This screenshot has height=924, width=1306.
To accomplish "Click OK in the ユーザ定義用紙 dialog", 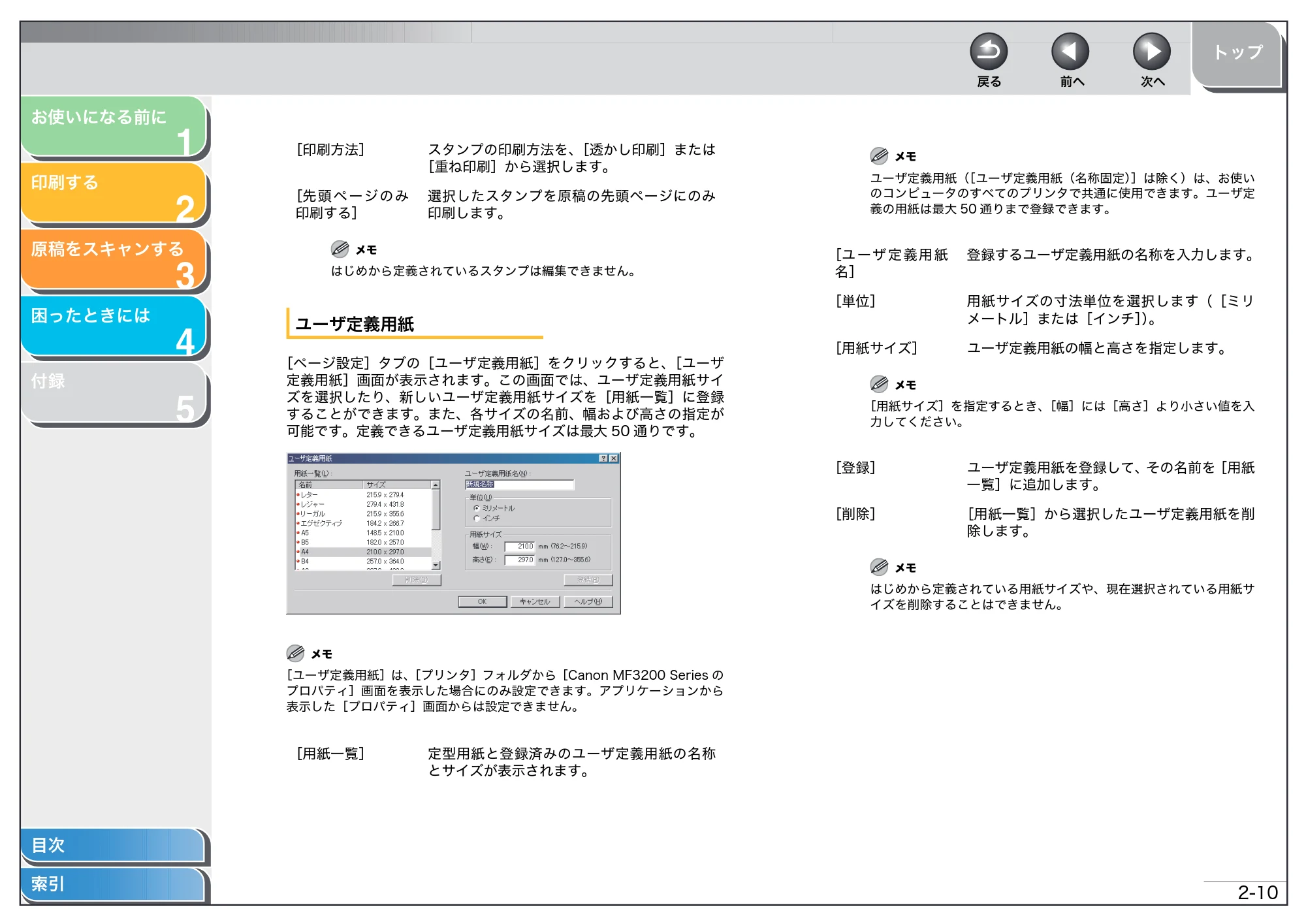I will pos(483,601).
